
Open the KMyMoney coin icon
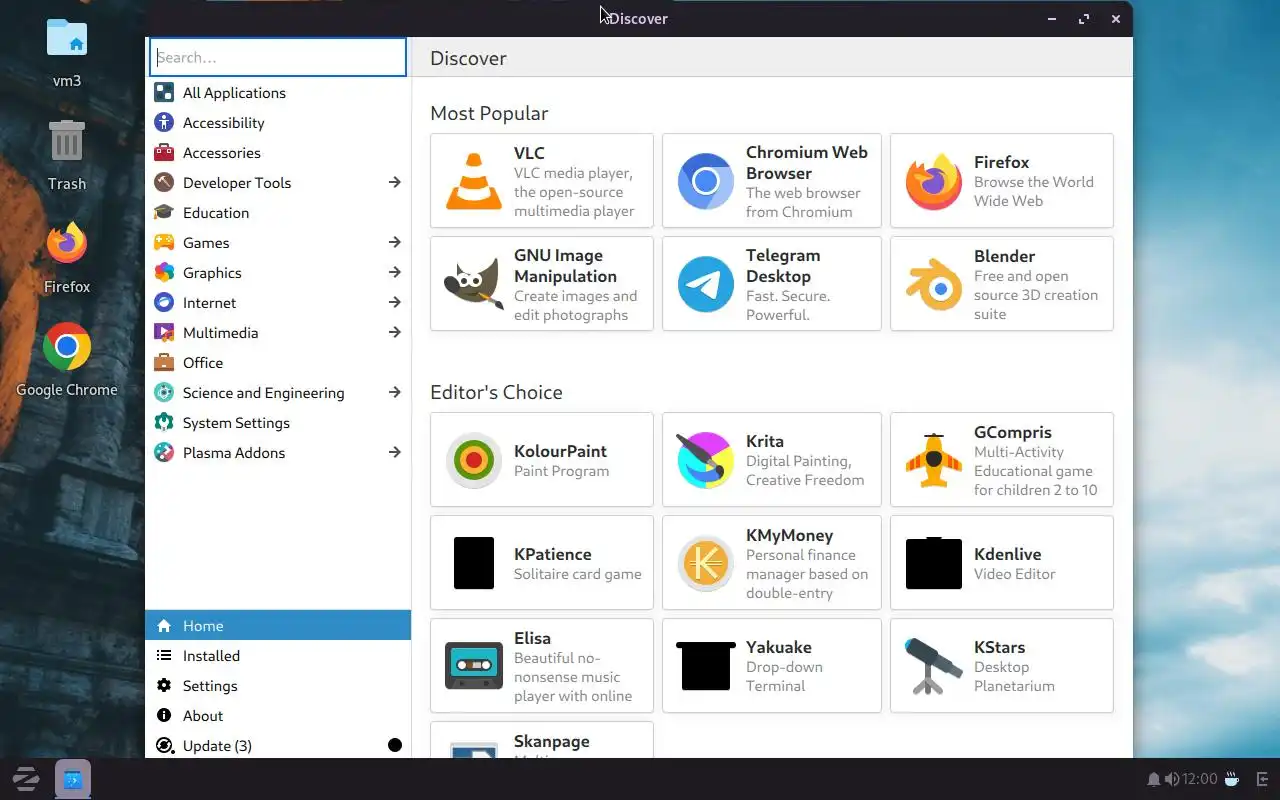click(706, 563)
